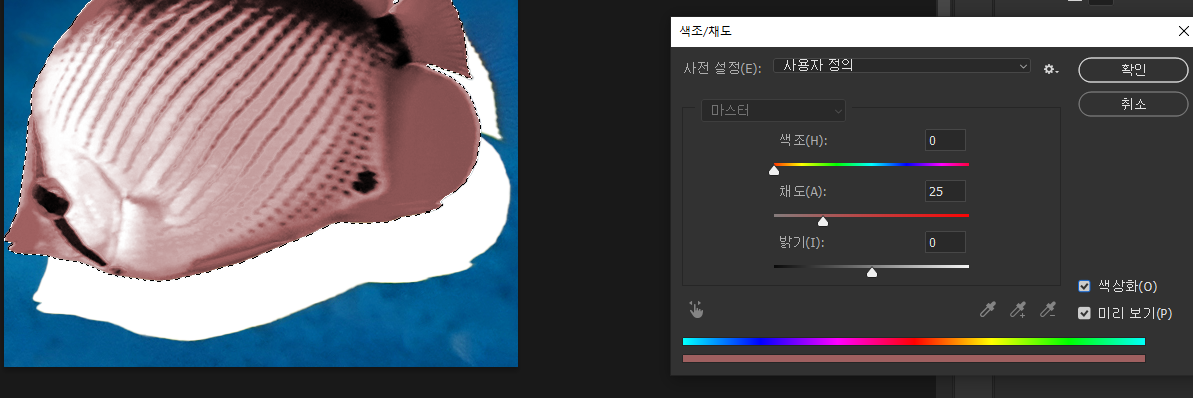Click the 밝기(I) value field

tap(945, 243)
